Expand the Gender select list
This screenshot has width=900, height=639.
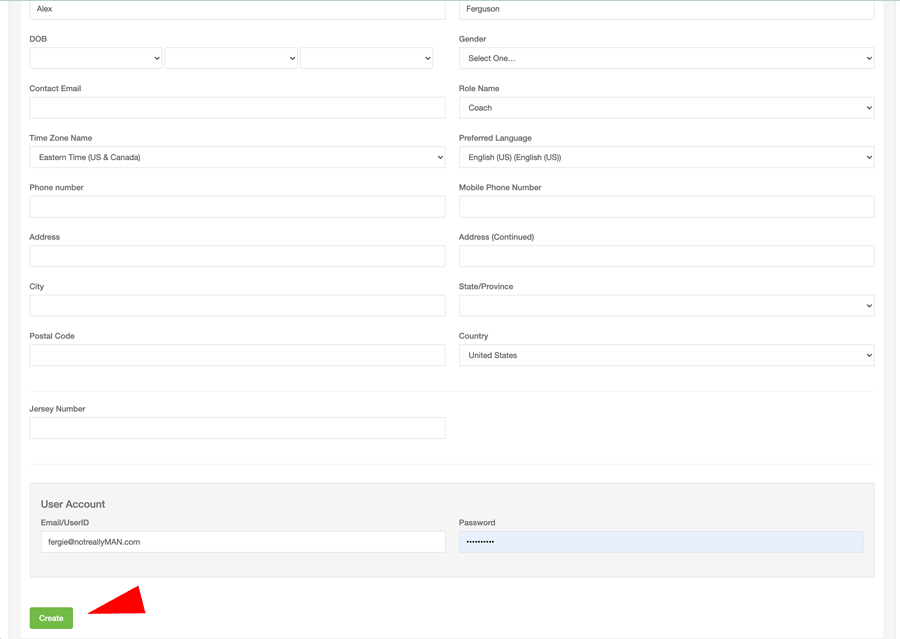(666, 58)
